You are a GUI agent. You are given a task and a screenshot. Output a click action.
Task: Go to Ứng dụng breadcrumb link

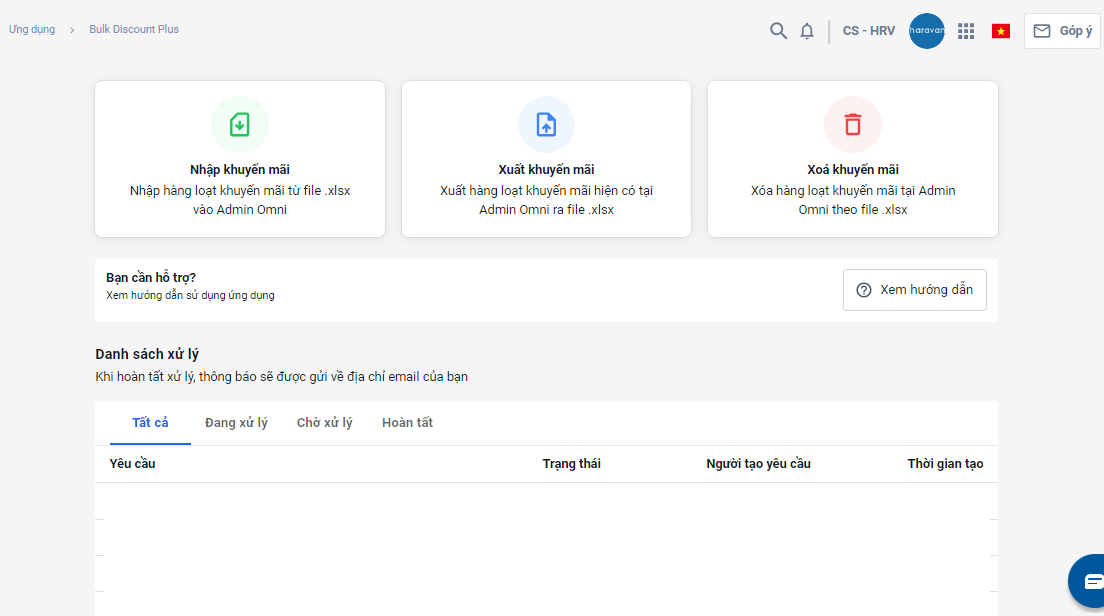(x=32, y=30)
